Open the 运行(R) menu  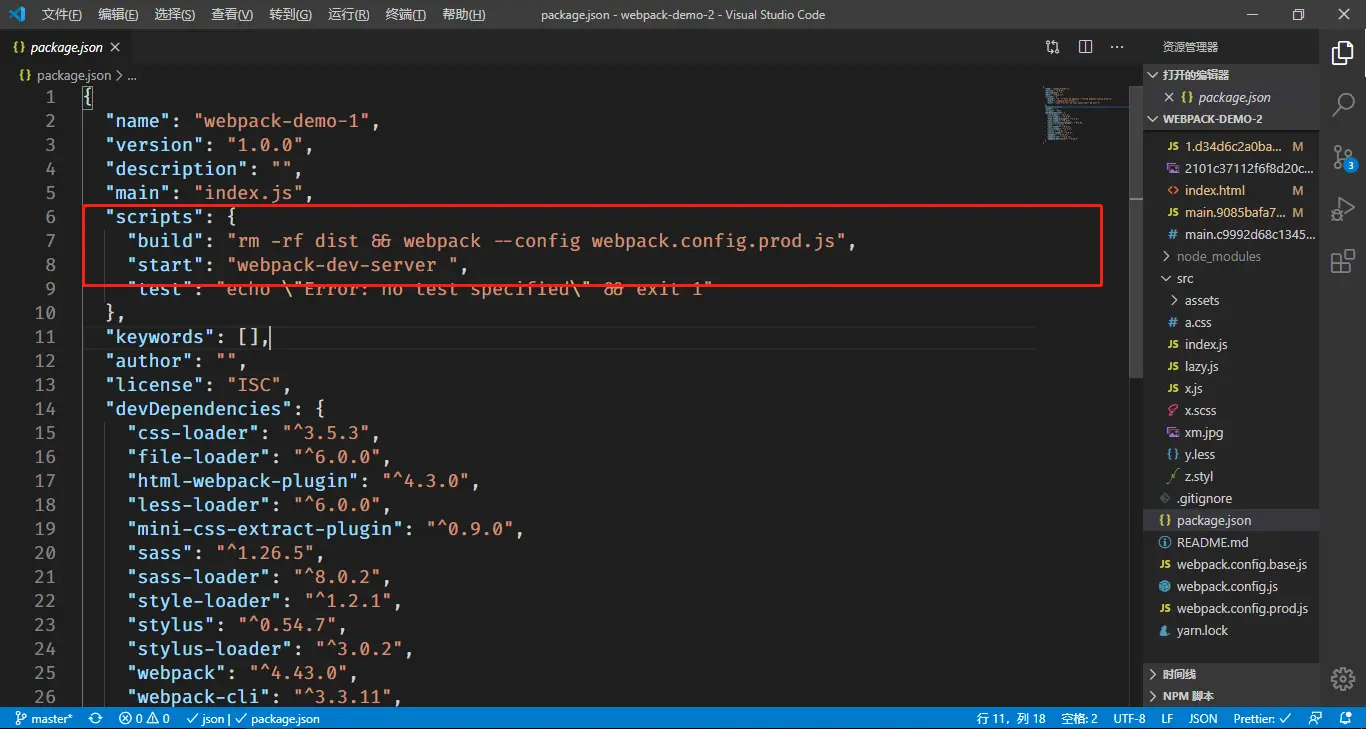pos(348,15)
